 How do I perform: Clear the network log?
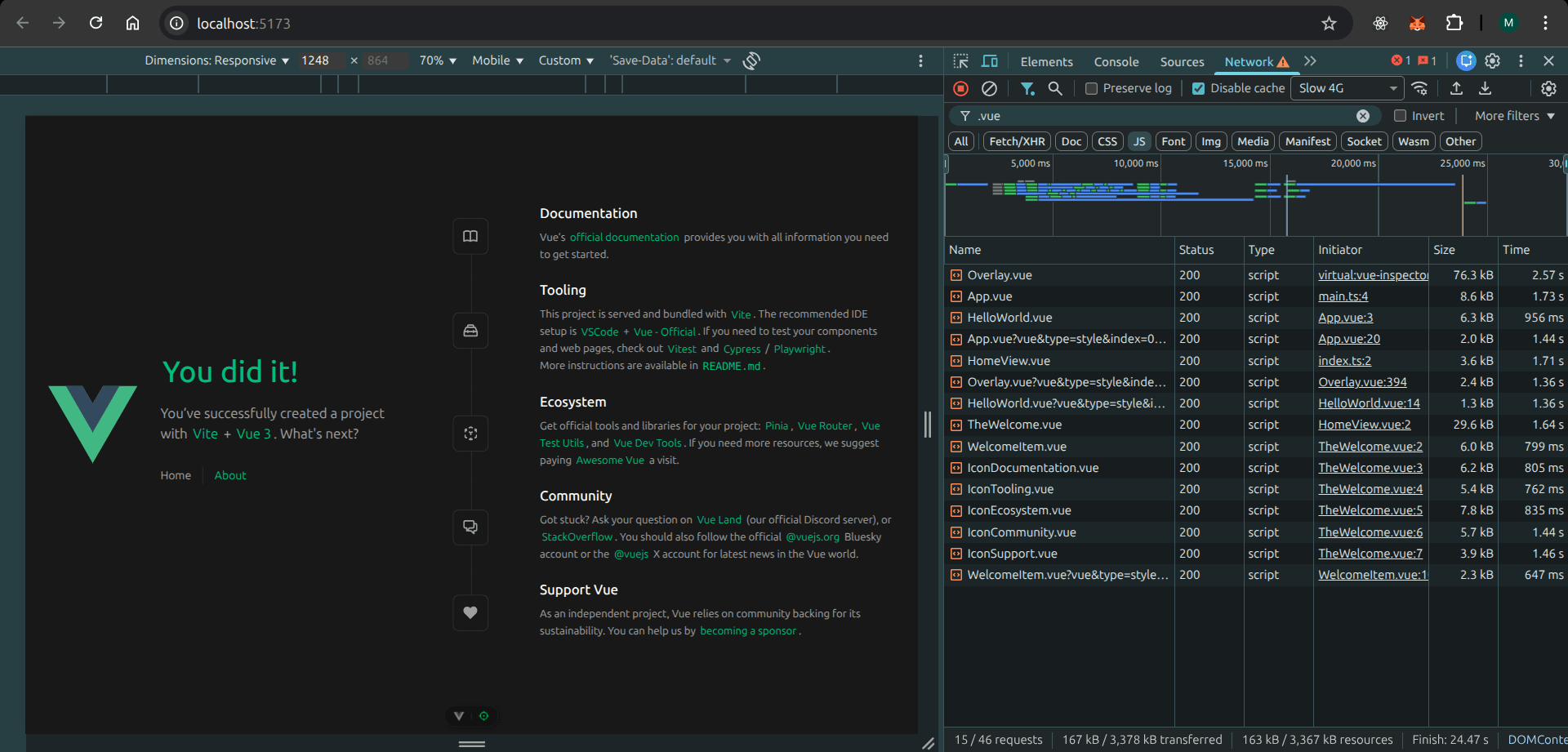coord(989,88)
